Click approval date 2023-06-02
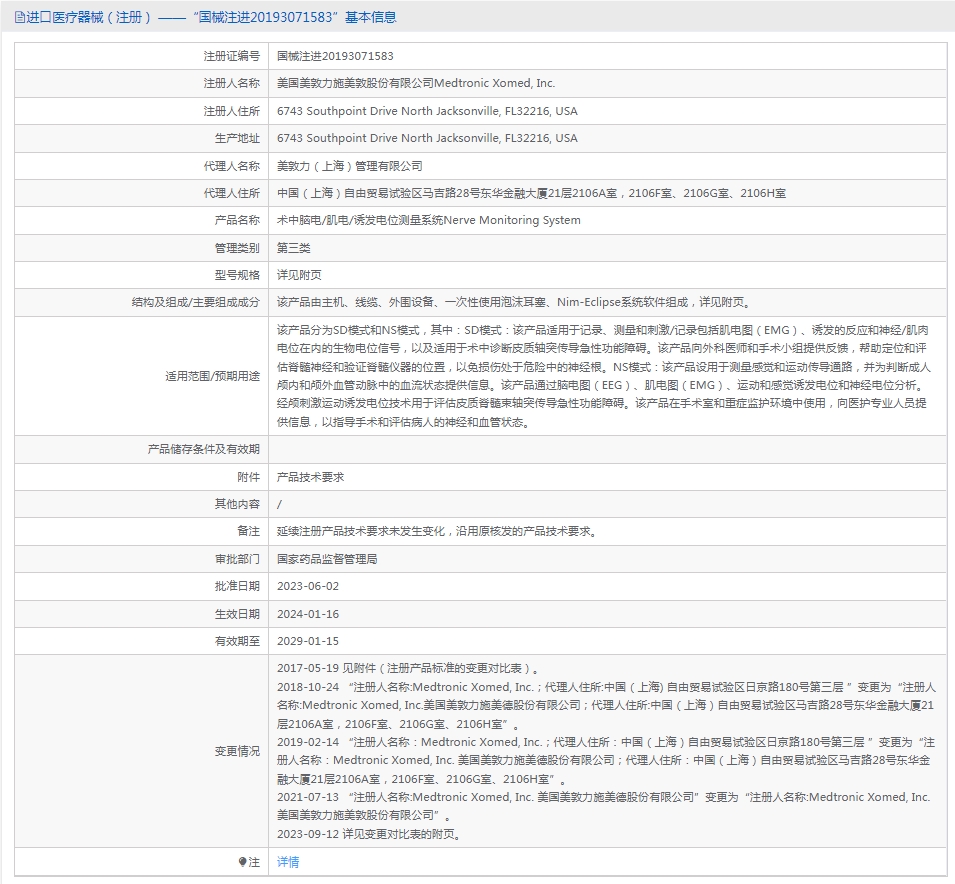 point(308,586)
